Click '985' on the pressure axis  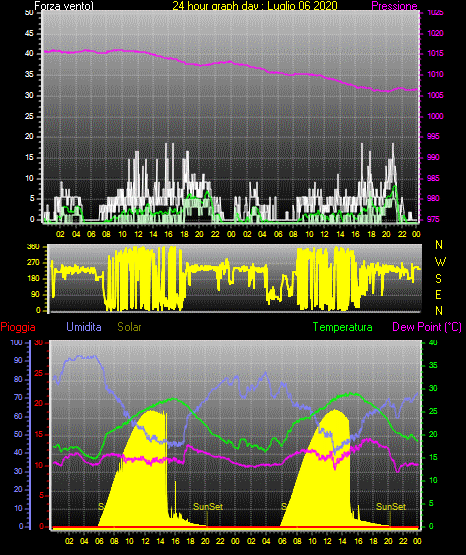click(433, 178)
